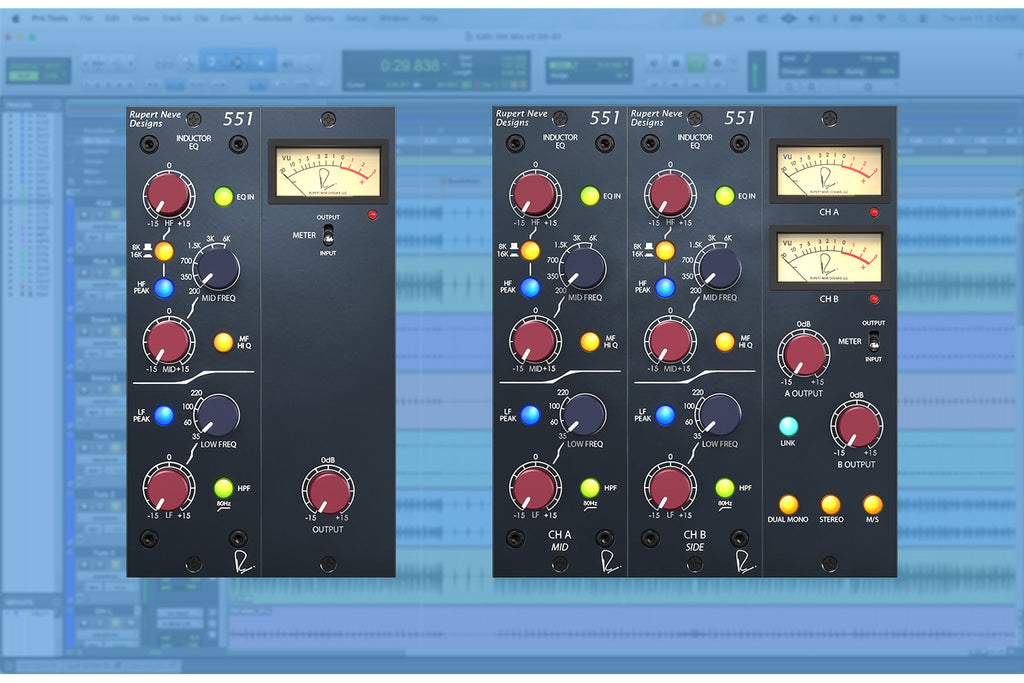Click the B OUTPUT knob
The height and width of the screenshot is (683, 1024).
(857, 426)
